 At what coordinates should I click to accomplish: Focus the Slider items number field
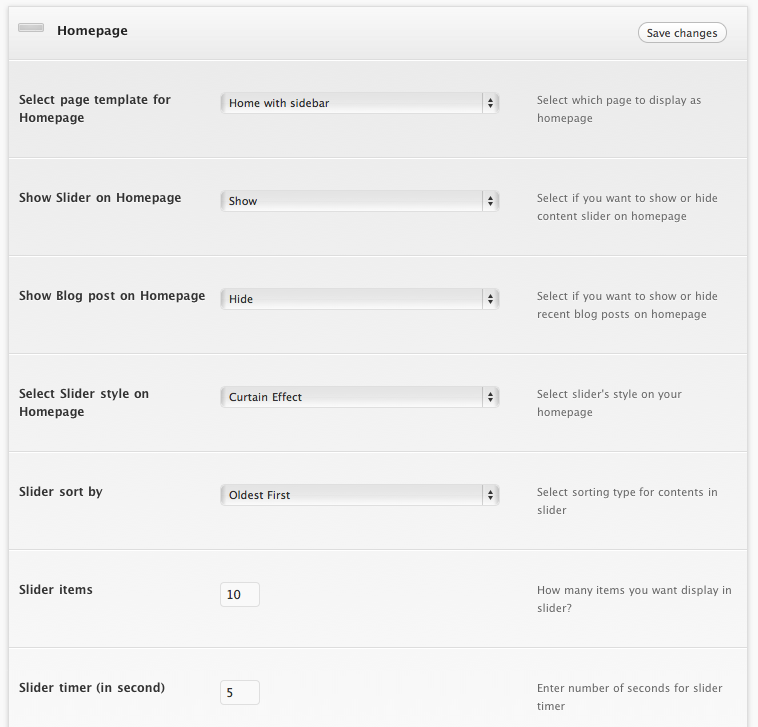[x=240, y=595]
